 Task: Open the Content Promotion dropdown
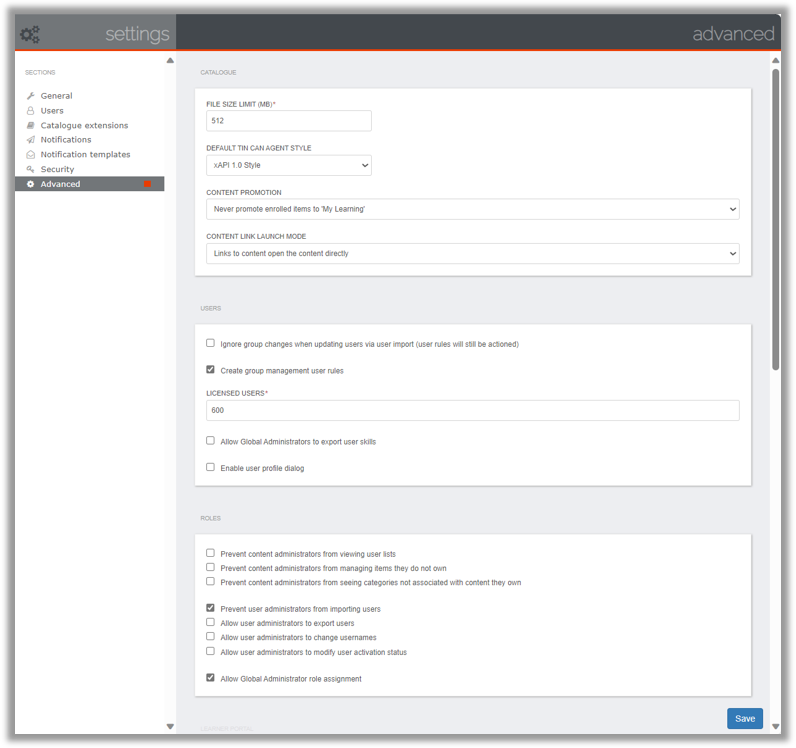point(473,209)
